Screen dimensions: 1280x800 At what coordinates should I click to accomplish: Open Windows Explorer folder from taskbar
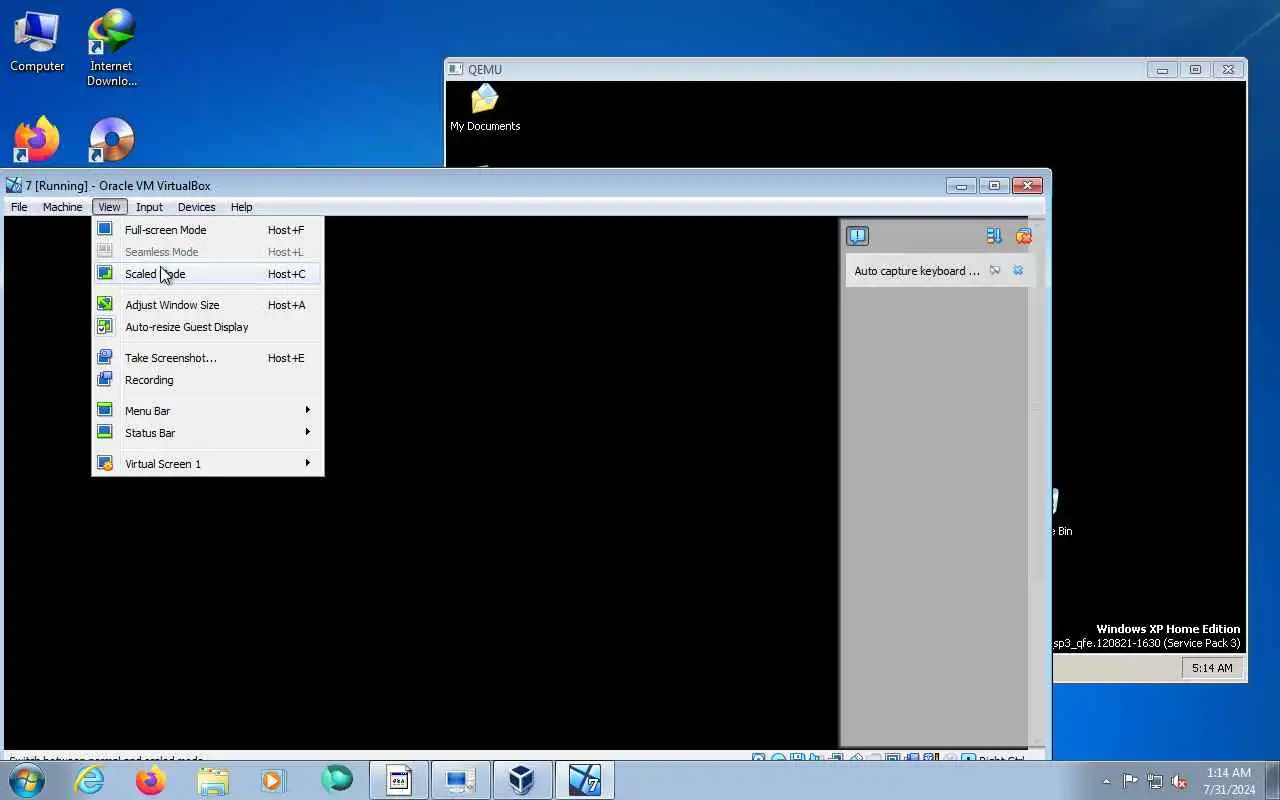point(213,780)
